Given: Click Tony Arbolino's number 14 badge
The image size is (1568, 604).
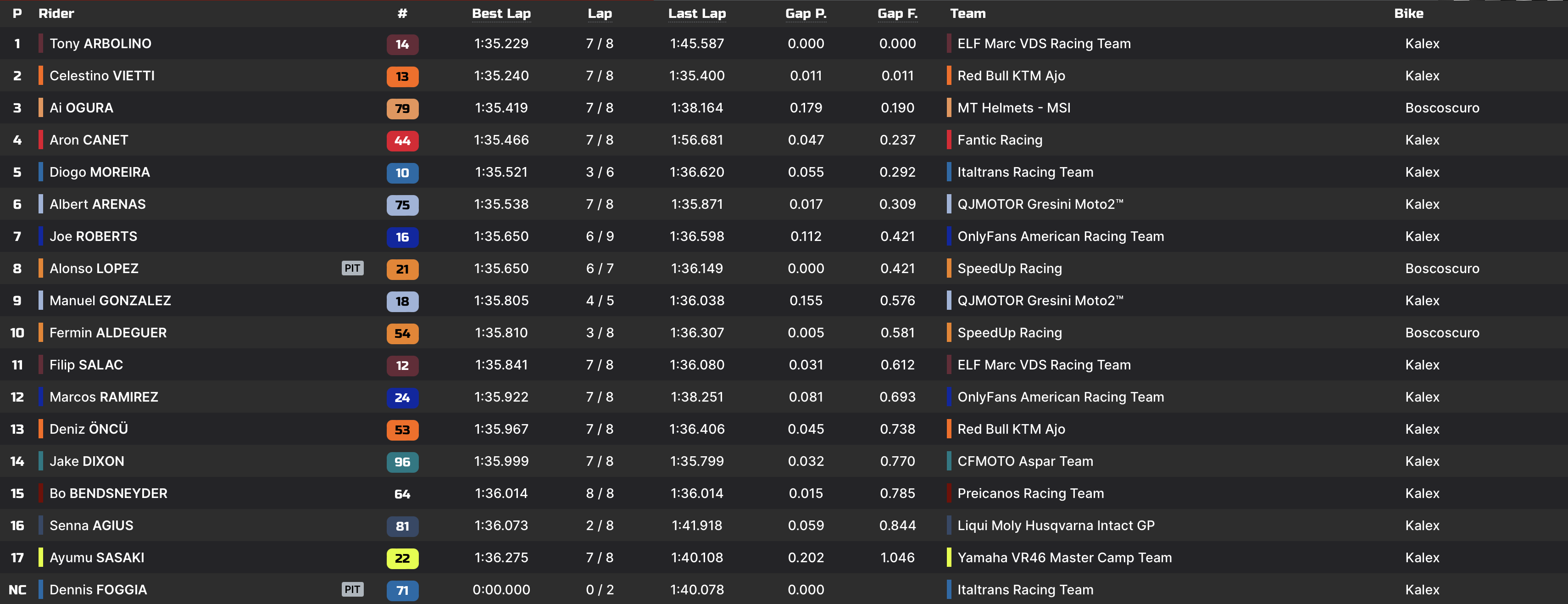Looking at the screenshot, I should click(402, 45).
